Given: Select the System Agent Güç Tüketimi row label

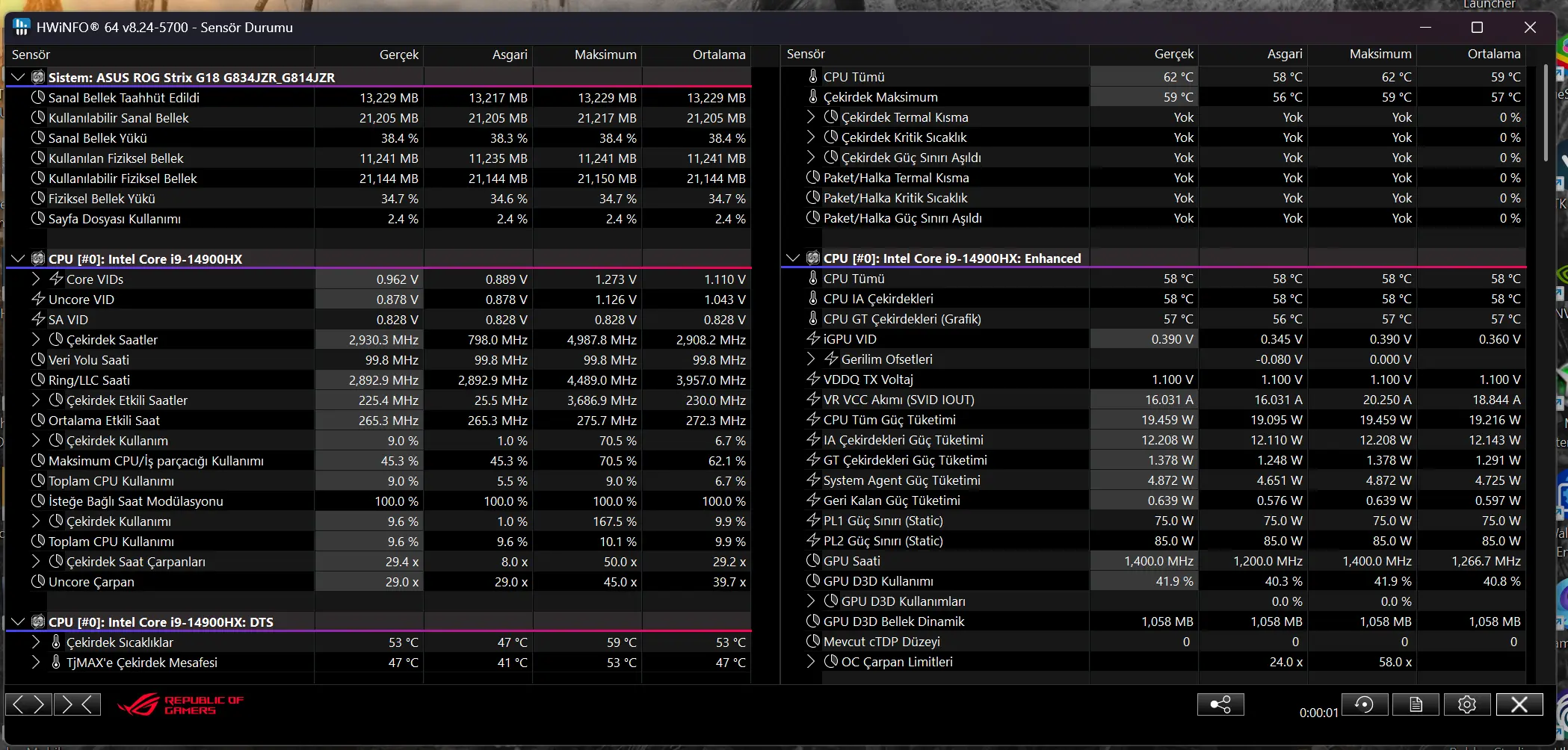Looking at the screenshot, I should 902,480.
